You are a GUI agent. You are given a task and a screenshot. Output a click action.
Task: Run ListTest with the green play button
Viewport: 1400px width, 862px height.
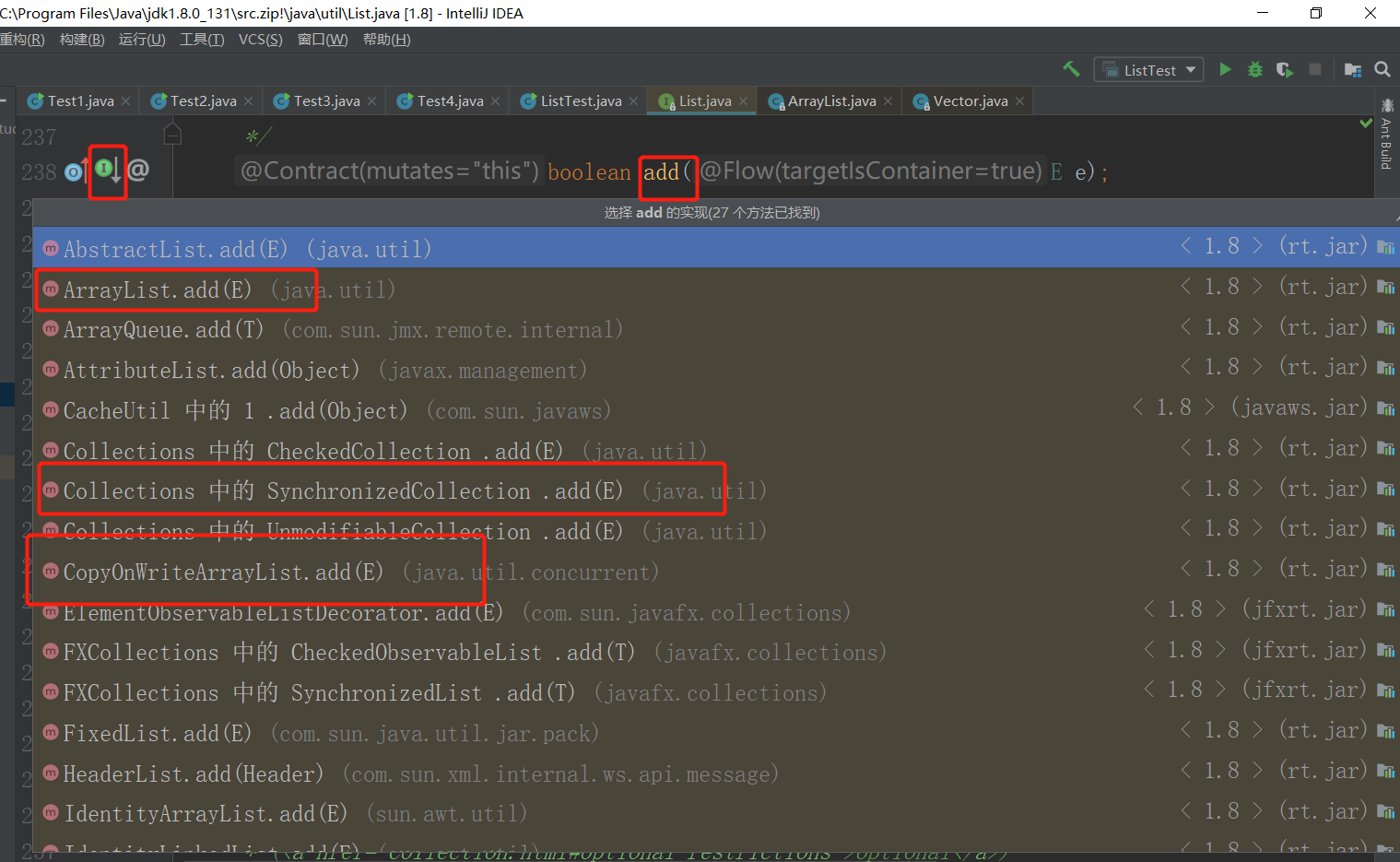tap(1225, 69)
